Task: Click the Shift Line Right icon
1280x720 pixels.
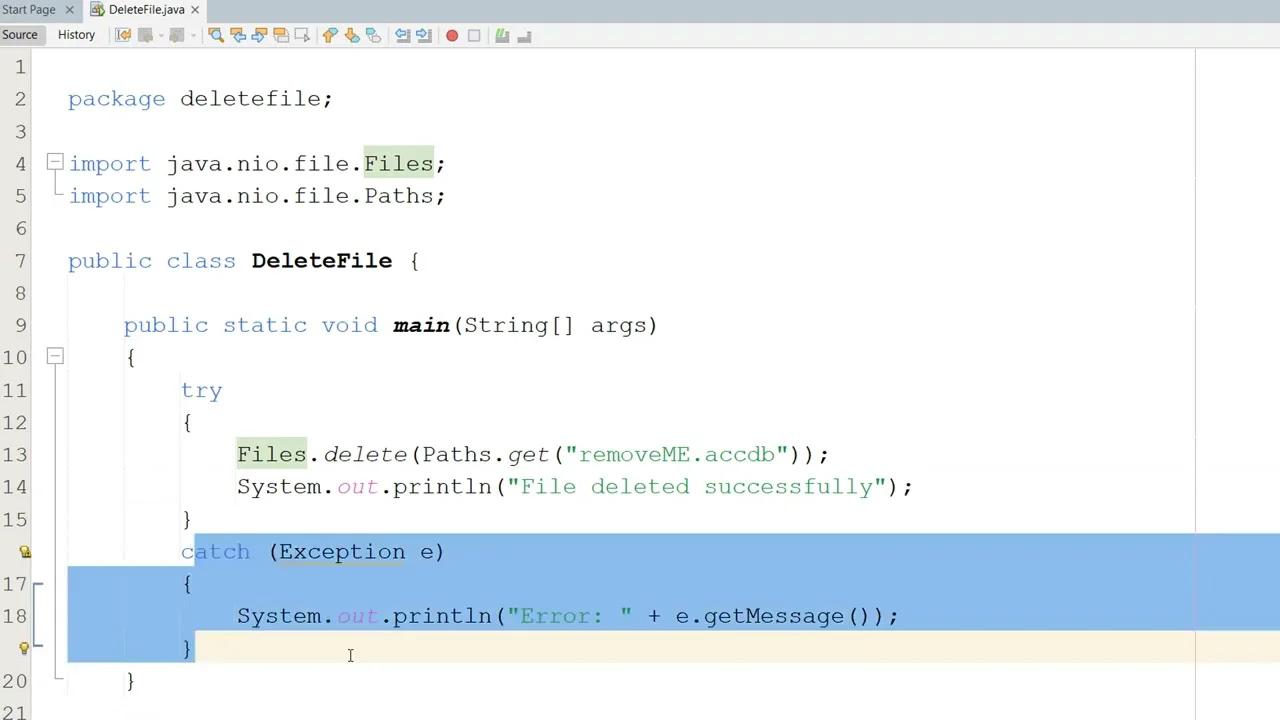Action: [422, 36]
